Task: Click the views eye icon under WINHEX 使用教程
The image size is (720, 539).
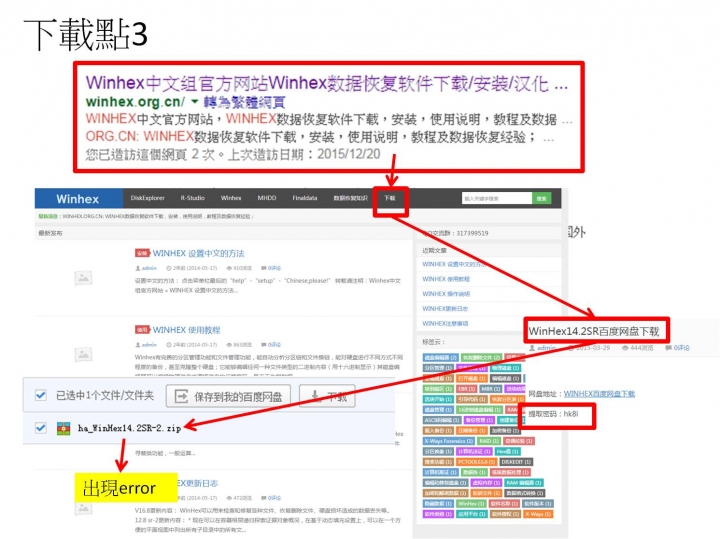Action: [x=229, y=345]
